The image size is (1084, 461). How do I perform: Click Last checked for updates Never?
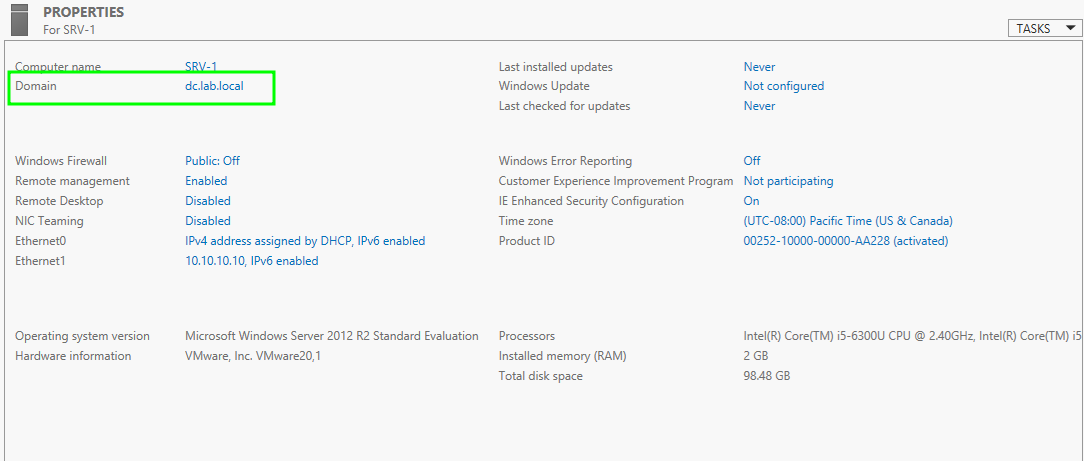(759, 106)
